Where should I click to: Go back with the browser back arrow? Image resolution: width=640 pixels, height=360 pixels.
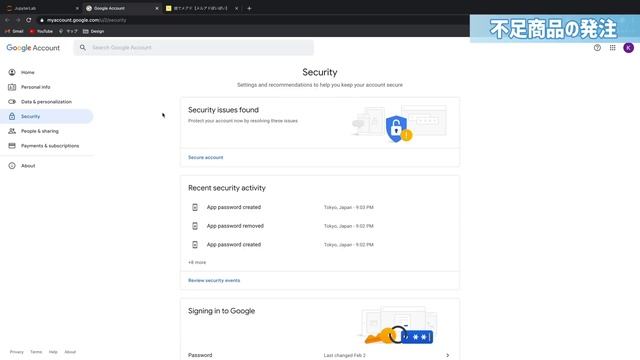(7, 20)
